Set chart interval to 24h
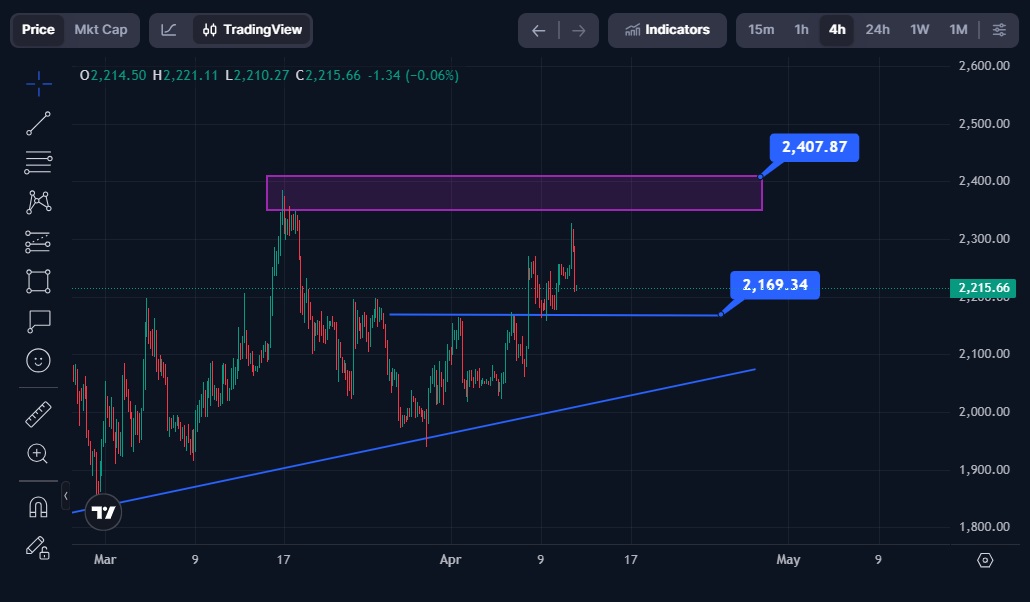 point(878,30)
